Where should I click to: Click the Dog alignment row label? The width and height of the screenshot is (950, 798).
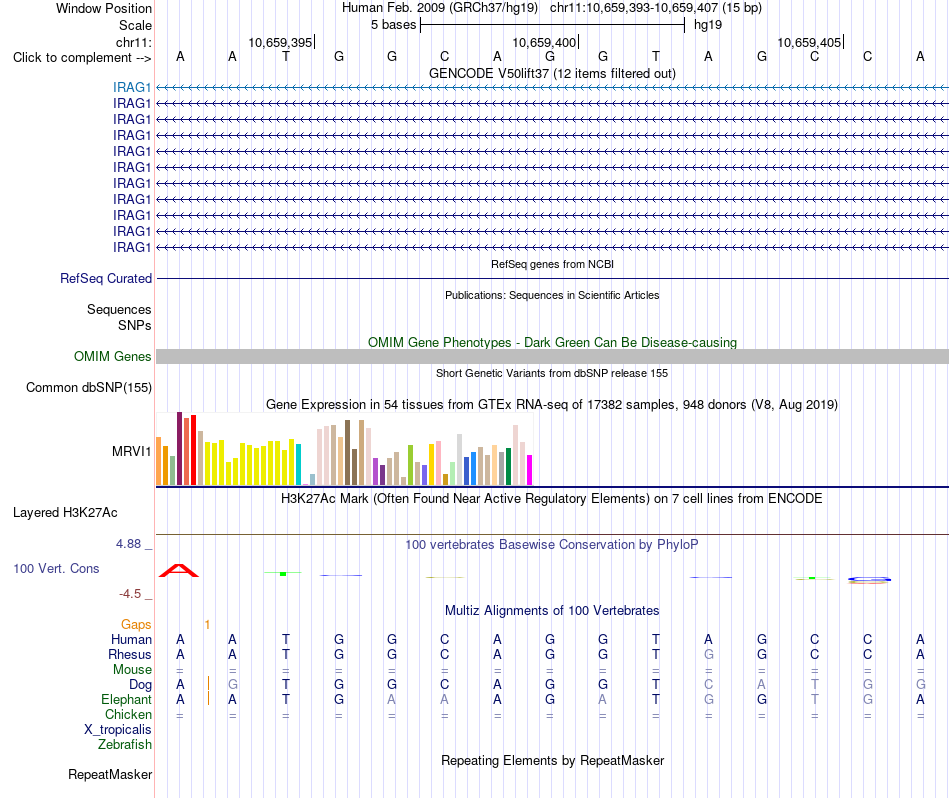[x=140, y=685]
